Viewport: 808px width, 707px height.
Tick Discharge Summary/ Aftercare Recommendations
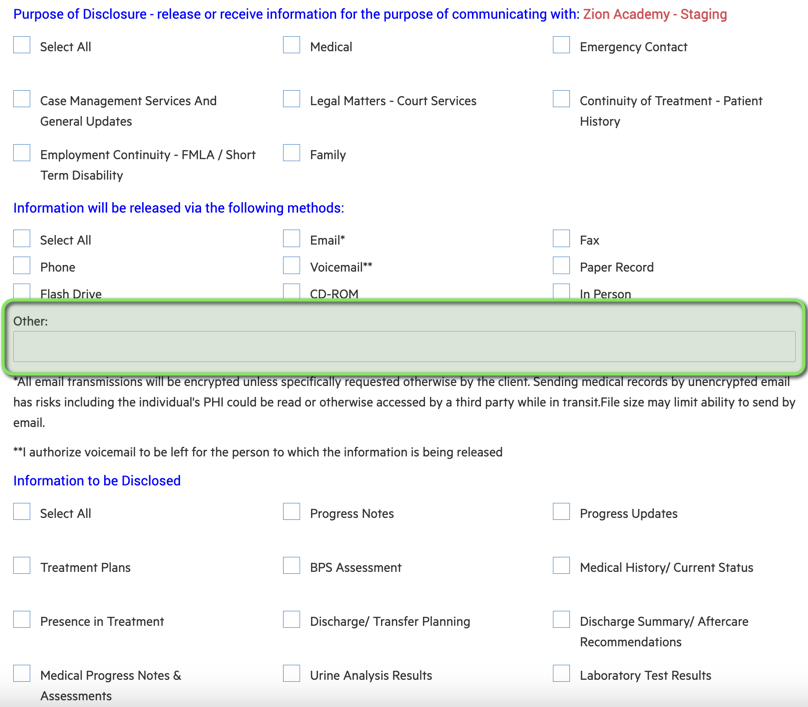[561, 619]
